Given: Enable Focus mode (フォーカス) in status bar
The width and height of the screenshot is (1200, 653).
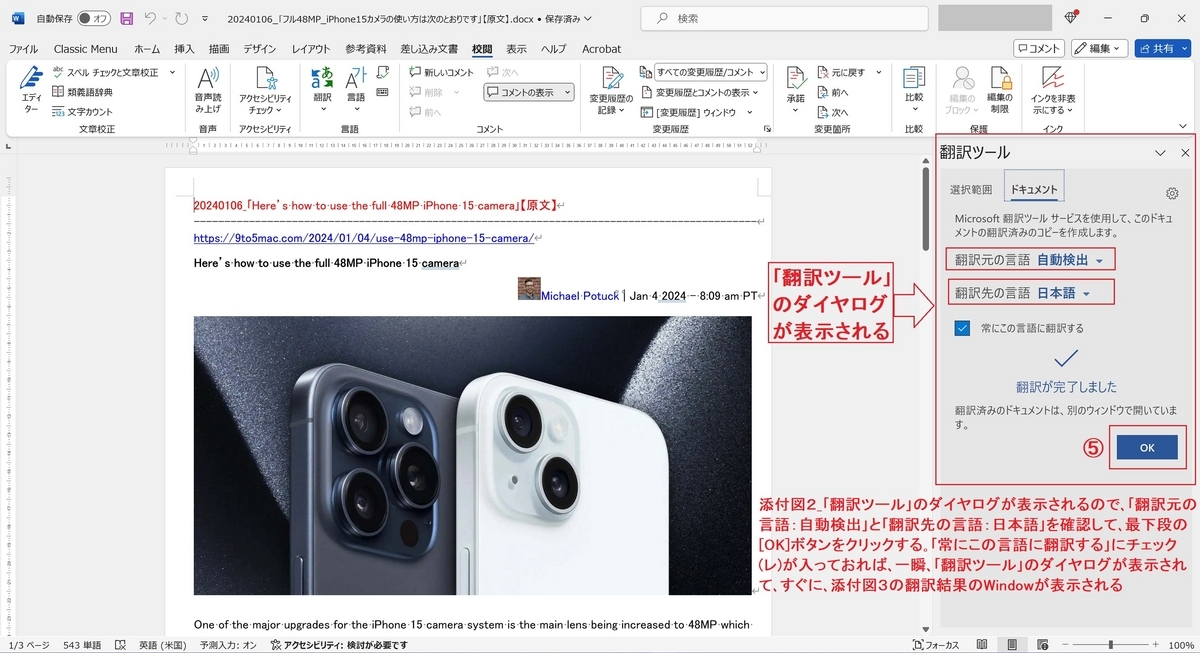Looking at the screenshot, I should pos(938,645).
